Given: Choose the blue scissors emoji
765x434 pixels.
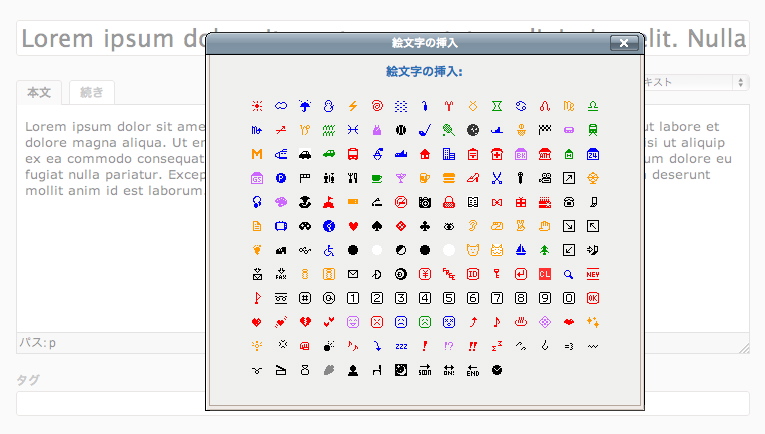Looking at the screenshot, I should click(497, 178).
